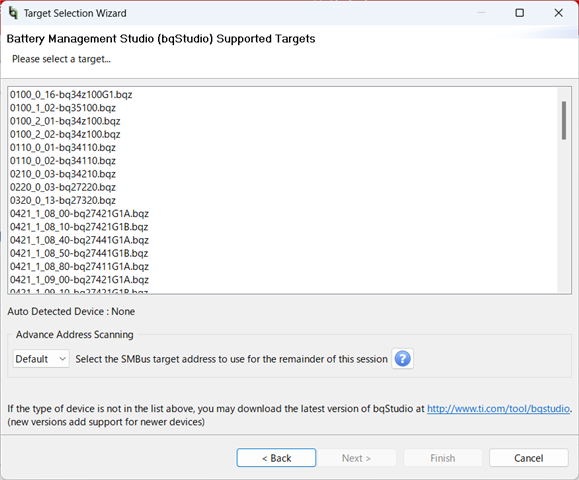Open the ti.com/tool/bqstudio download link
This screenshot has width=579, height=480.
[498, 409]
